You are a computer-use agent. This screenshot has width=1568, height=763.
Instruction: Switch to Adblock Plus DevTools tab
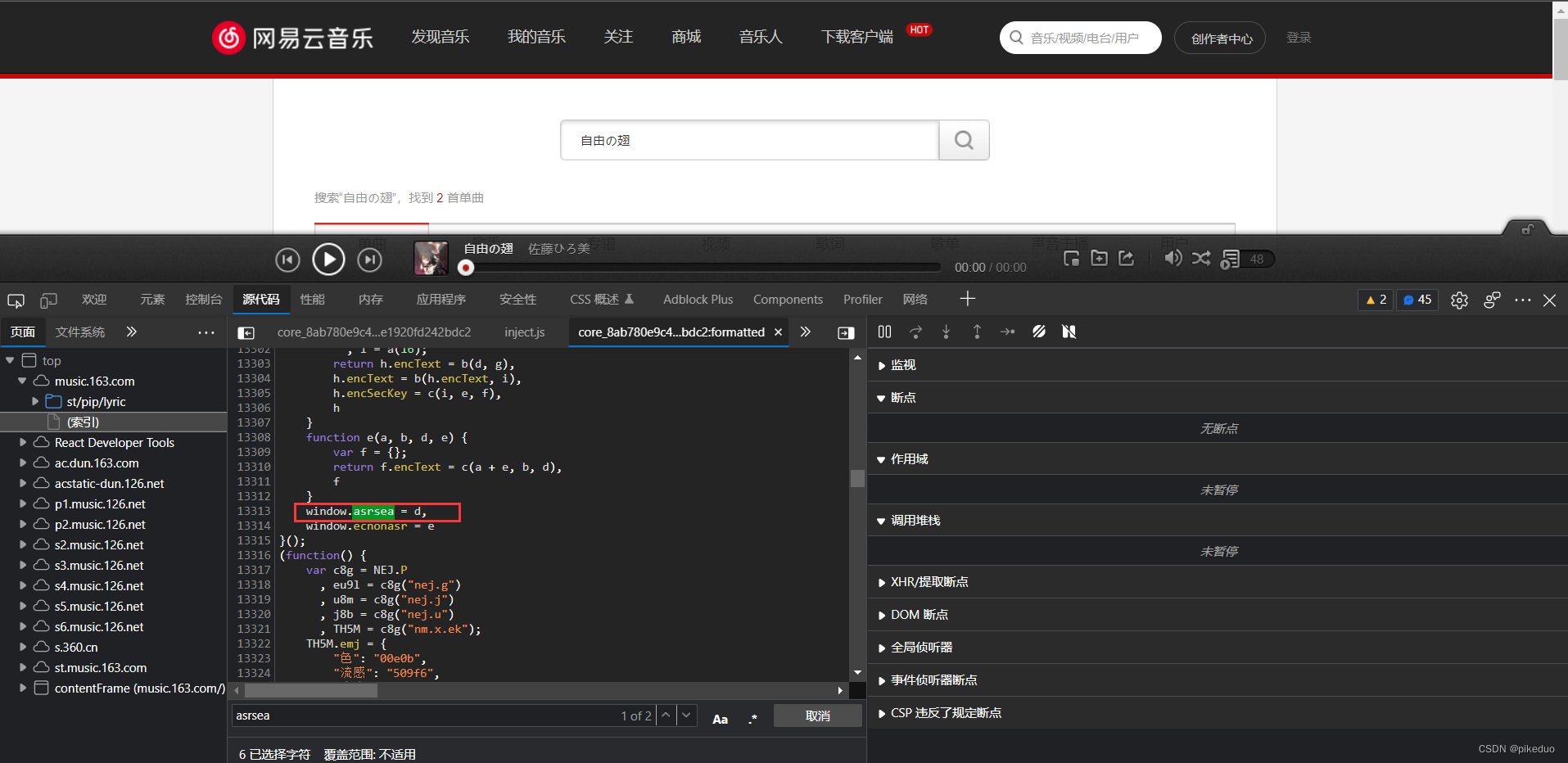pyautogui.click(x=698, y=300)
